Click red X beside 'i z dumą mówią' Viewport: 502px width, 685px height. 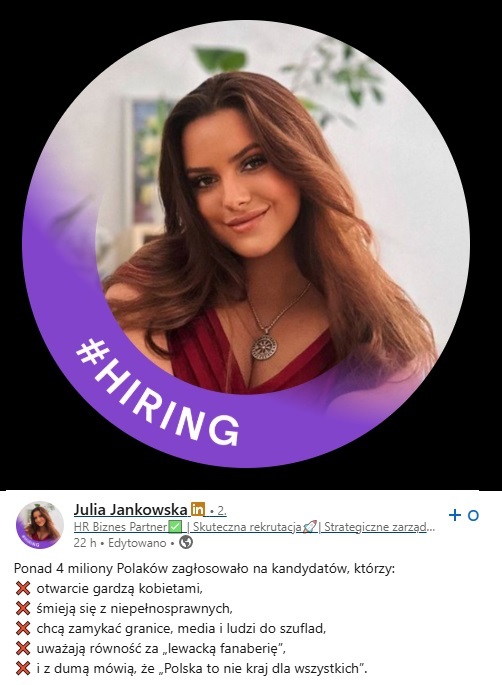(23, 668)
